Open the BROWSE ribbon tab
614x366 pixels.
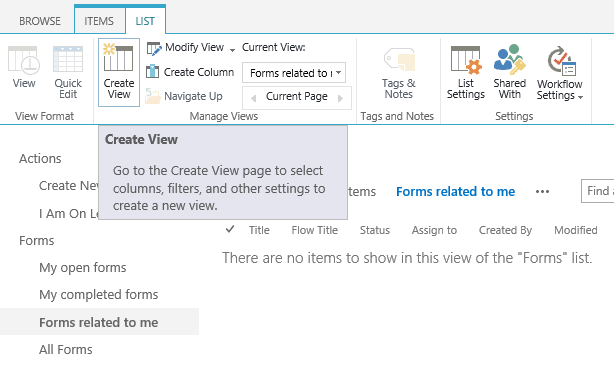tap(40, 21)
